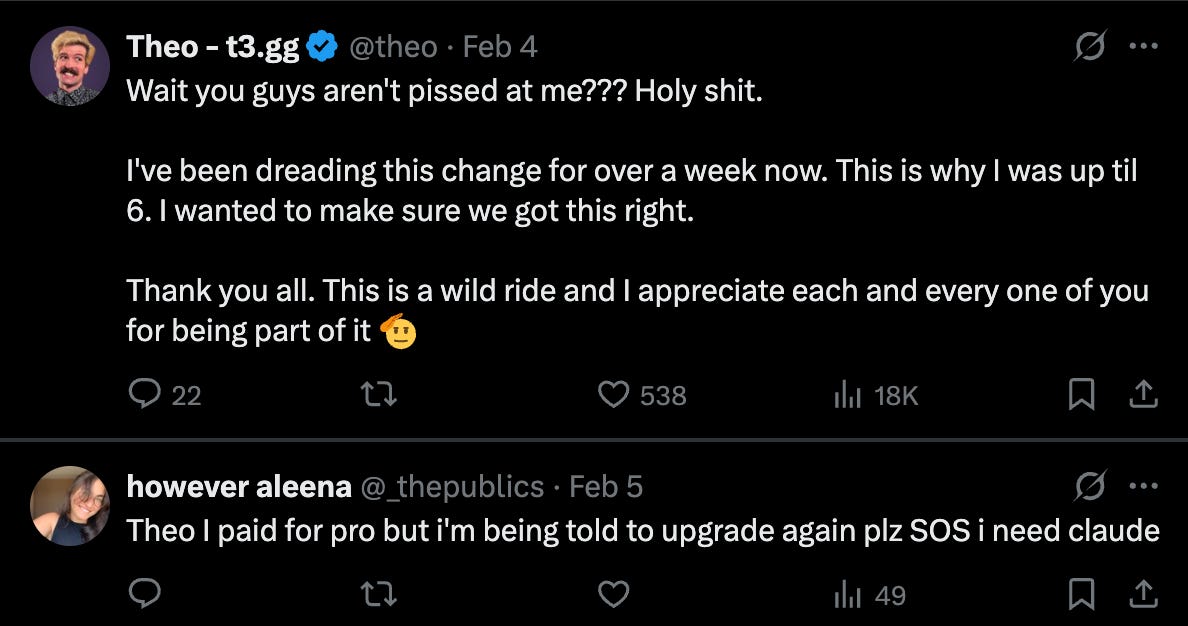The width and height of the screenshot is (1188, 626).
Task: View analytics showing 49 views
Action: click(x=848, y=595)
